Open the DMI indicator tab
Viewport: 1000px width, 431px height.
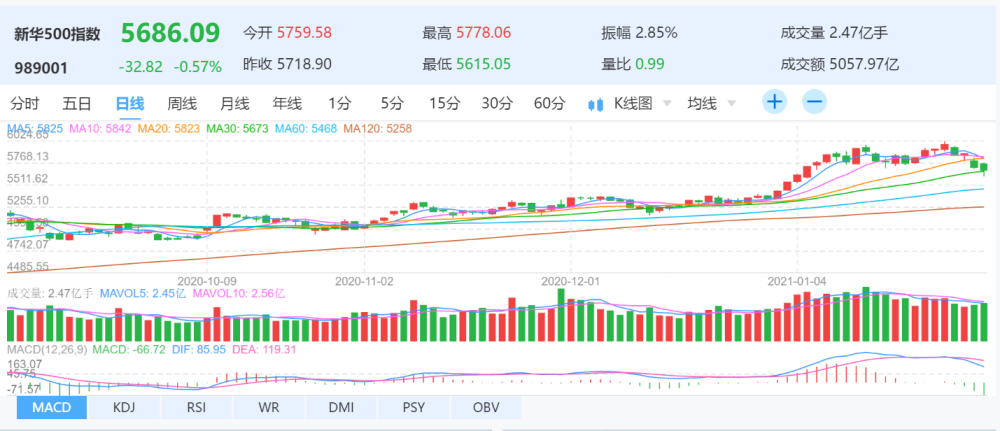[x=341, y=408]
